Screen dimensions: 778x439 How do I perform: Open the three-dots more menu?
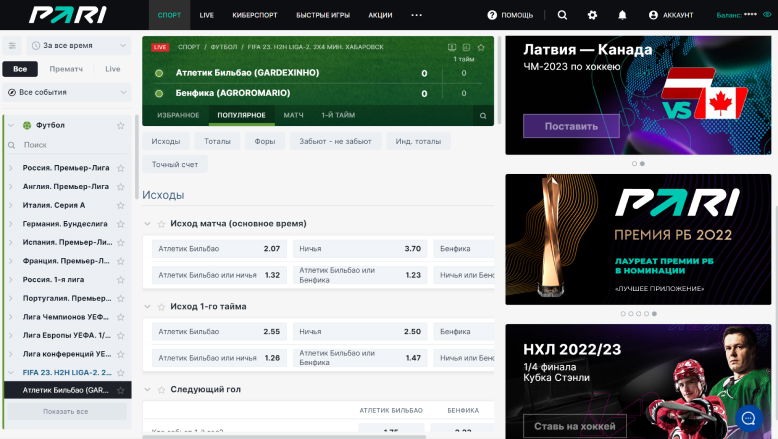click(417, 15)
